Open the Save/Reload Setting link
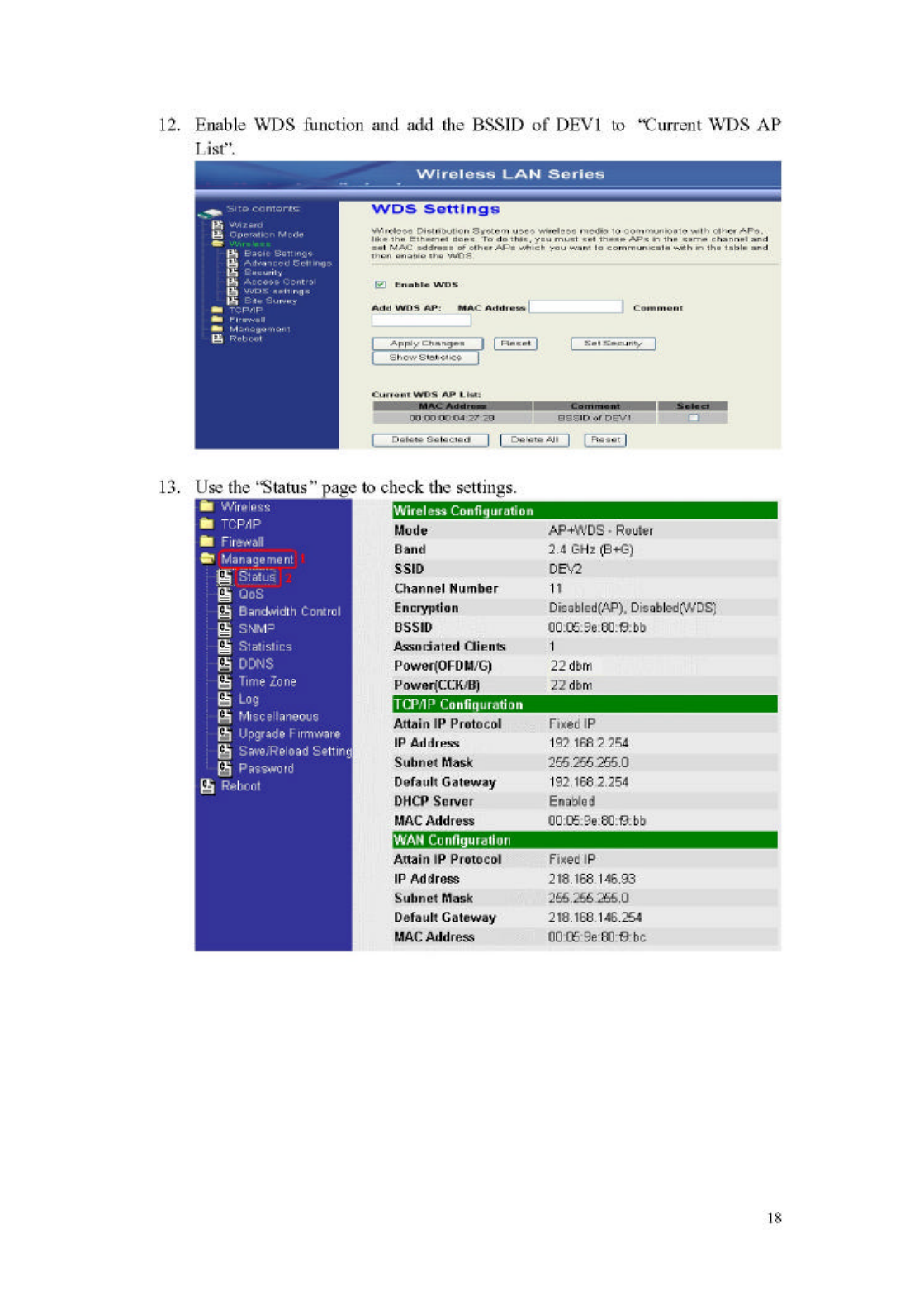The height and width of the screenshot is (1304, 924). click(295, 752)
